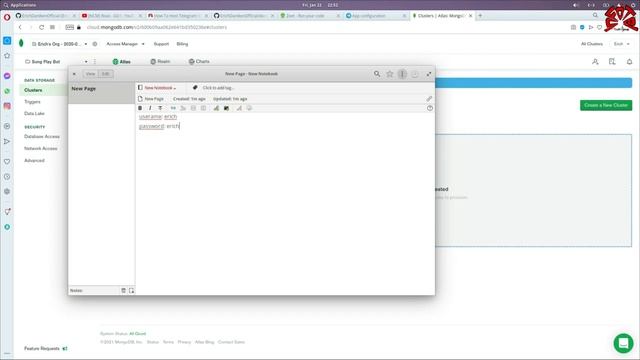Insert a link with the notebook toolbar
This screenshot has height=360, width=640.
pyautogui.click(x=173, y=108)
